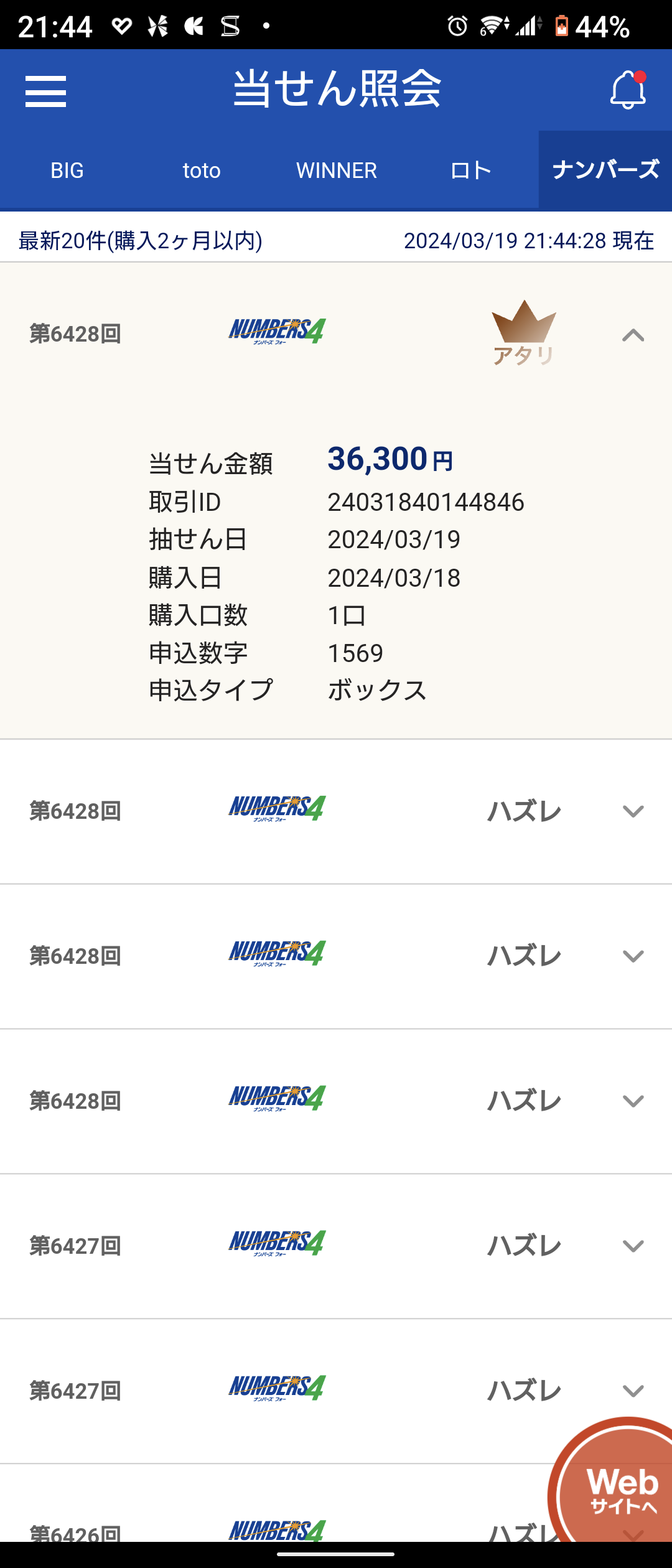
Task: Open the hamburger menu icon
Action: pyautogui.click(x=45, y=91)
